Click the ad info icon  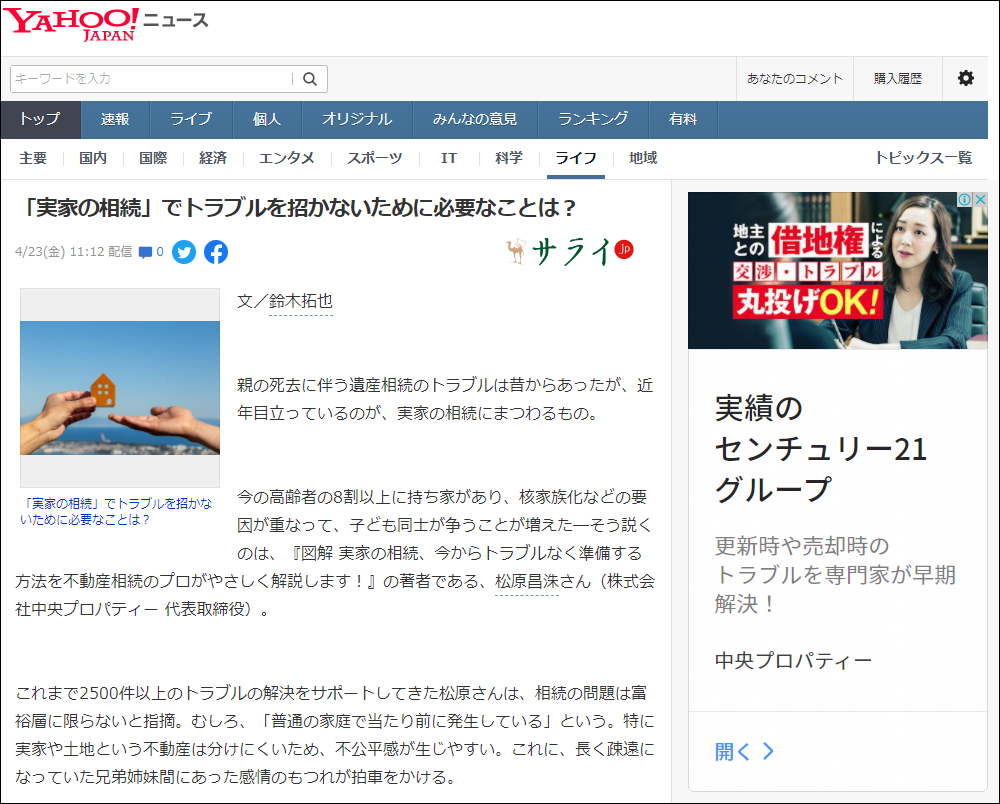click(964, 200)
